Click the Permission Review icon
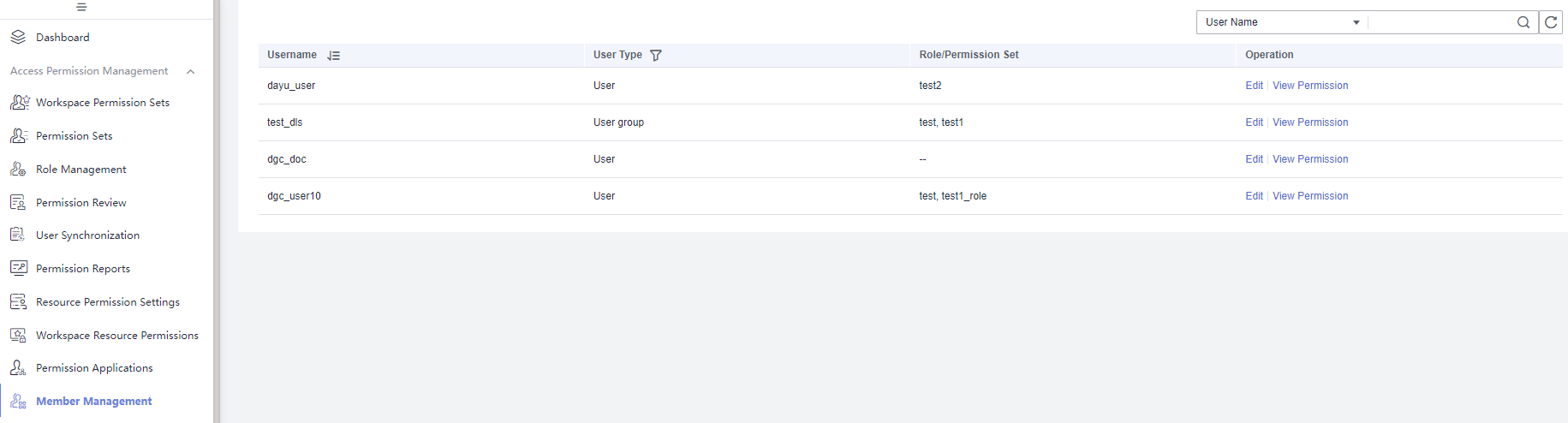The image size is (1568, 423). click(18, 202)
